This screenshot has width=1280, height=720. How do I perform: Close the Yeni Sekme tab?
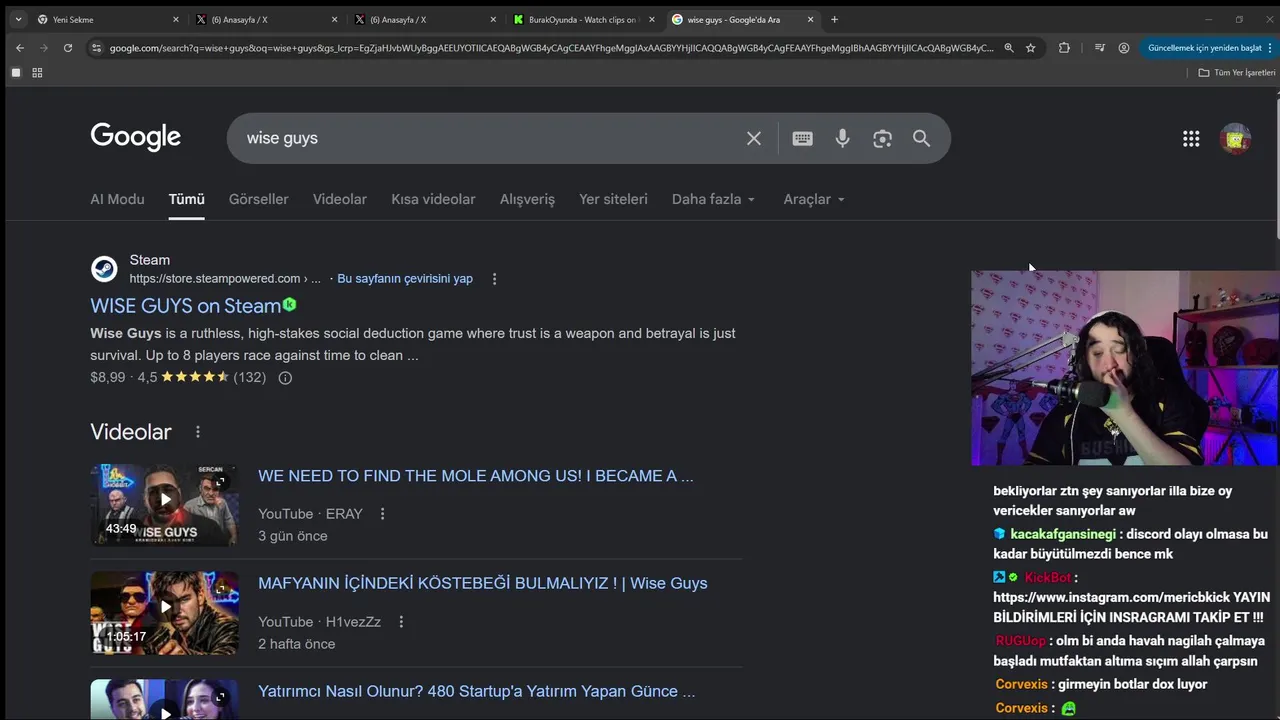coord(176,19)
